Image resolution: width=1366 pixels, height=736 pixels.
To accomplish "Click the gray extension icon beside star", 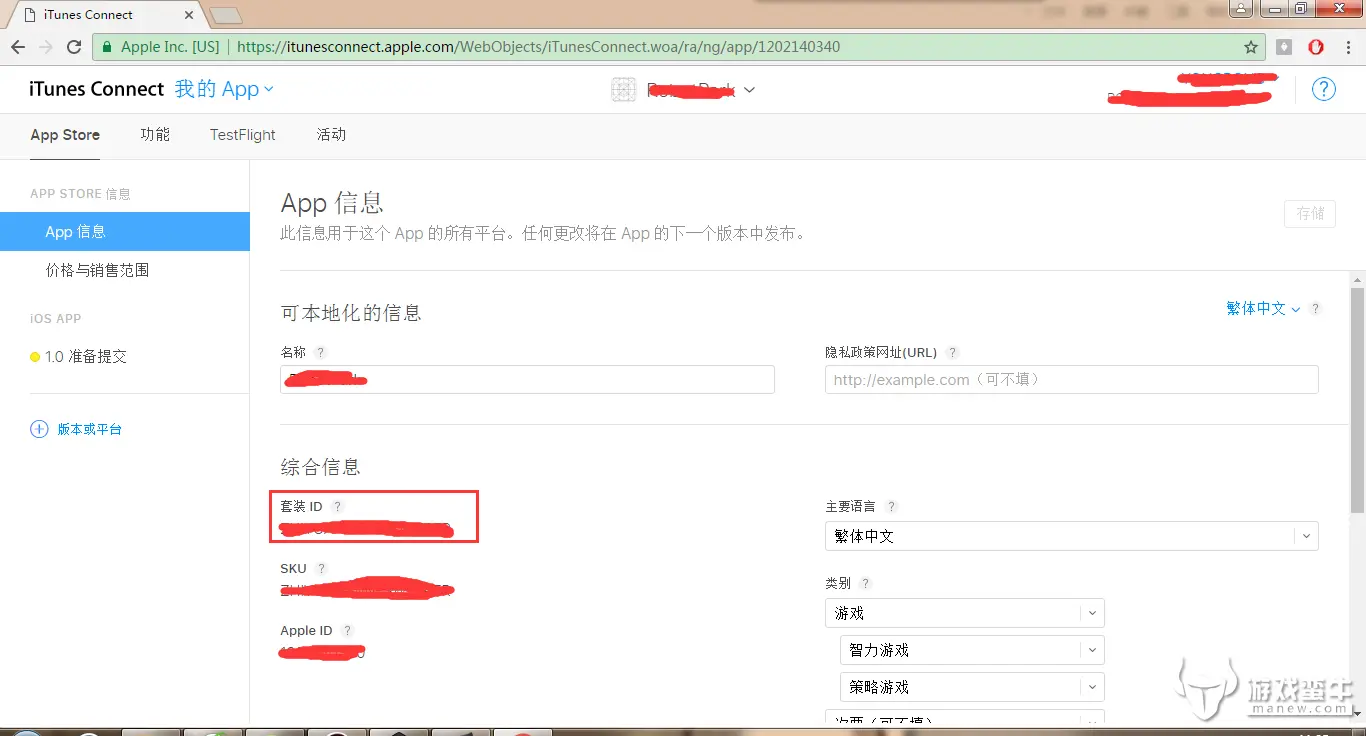I will (1285, 47).
